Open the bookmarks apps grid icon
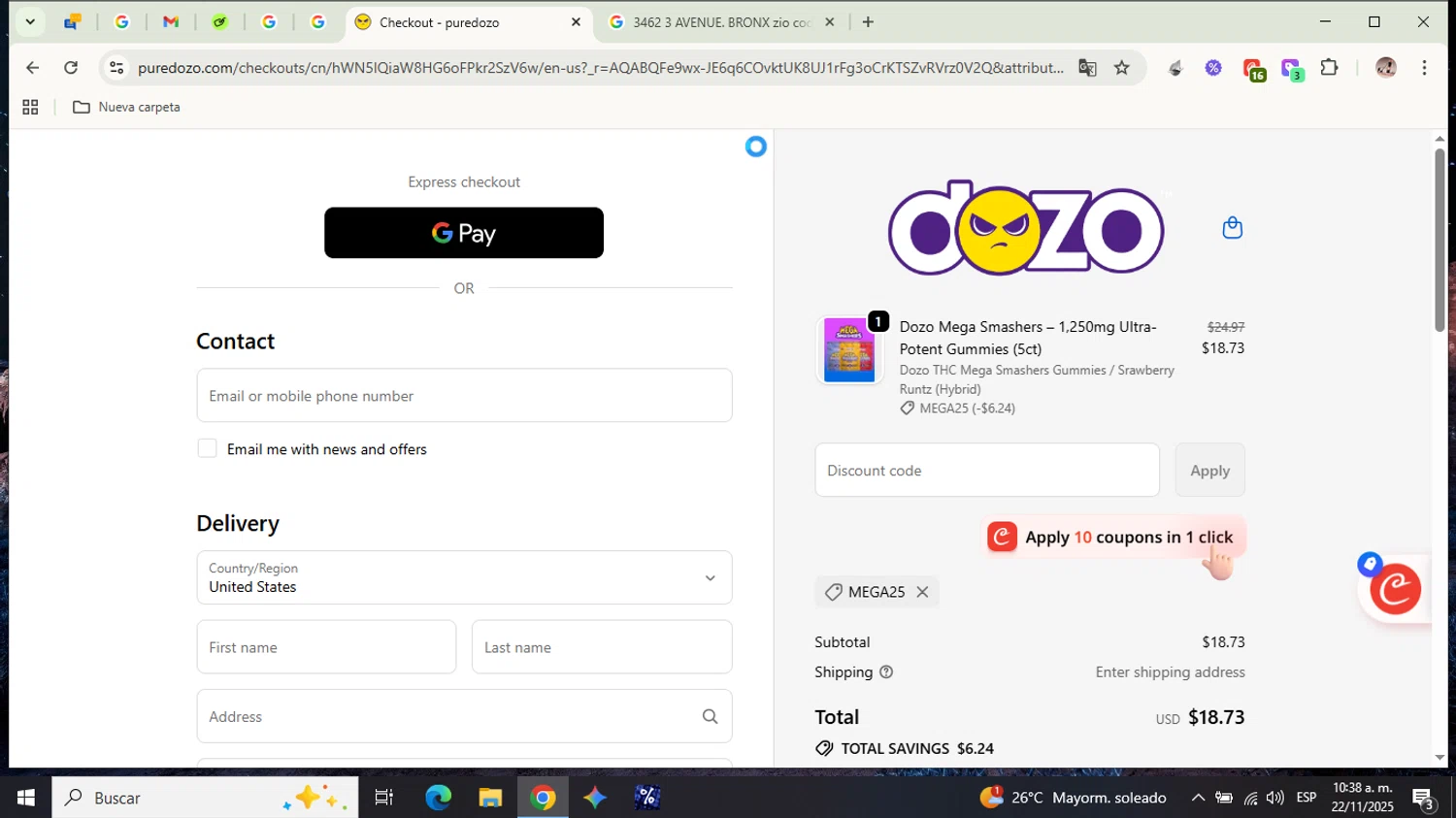 pyautogui.click(x=30, y=108)
